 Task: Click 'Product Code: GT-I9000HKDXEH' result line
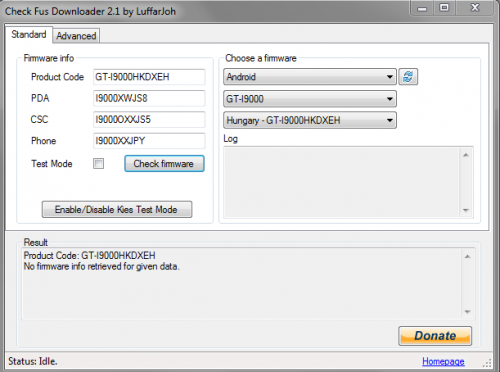(89, 256)
